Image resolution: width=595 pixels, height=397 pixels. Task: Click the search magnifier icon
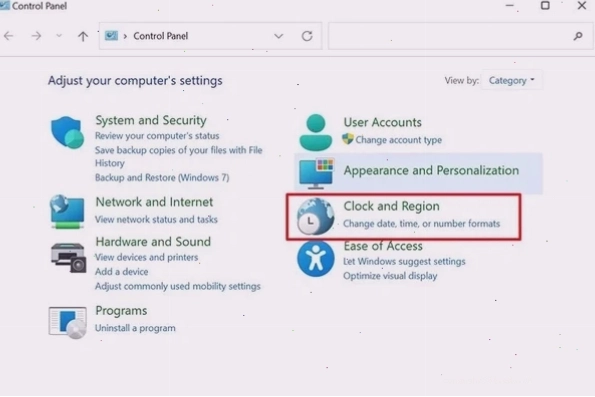point(578,36)
